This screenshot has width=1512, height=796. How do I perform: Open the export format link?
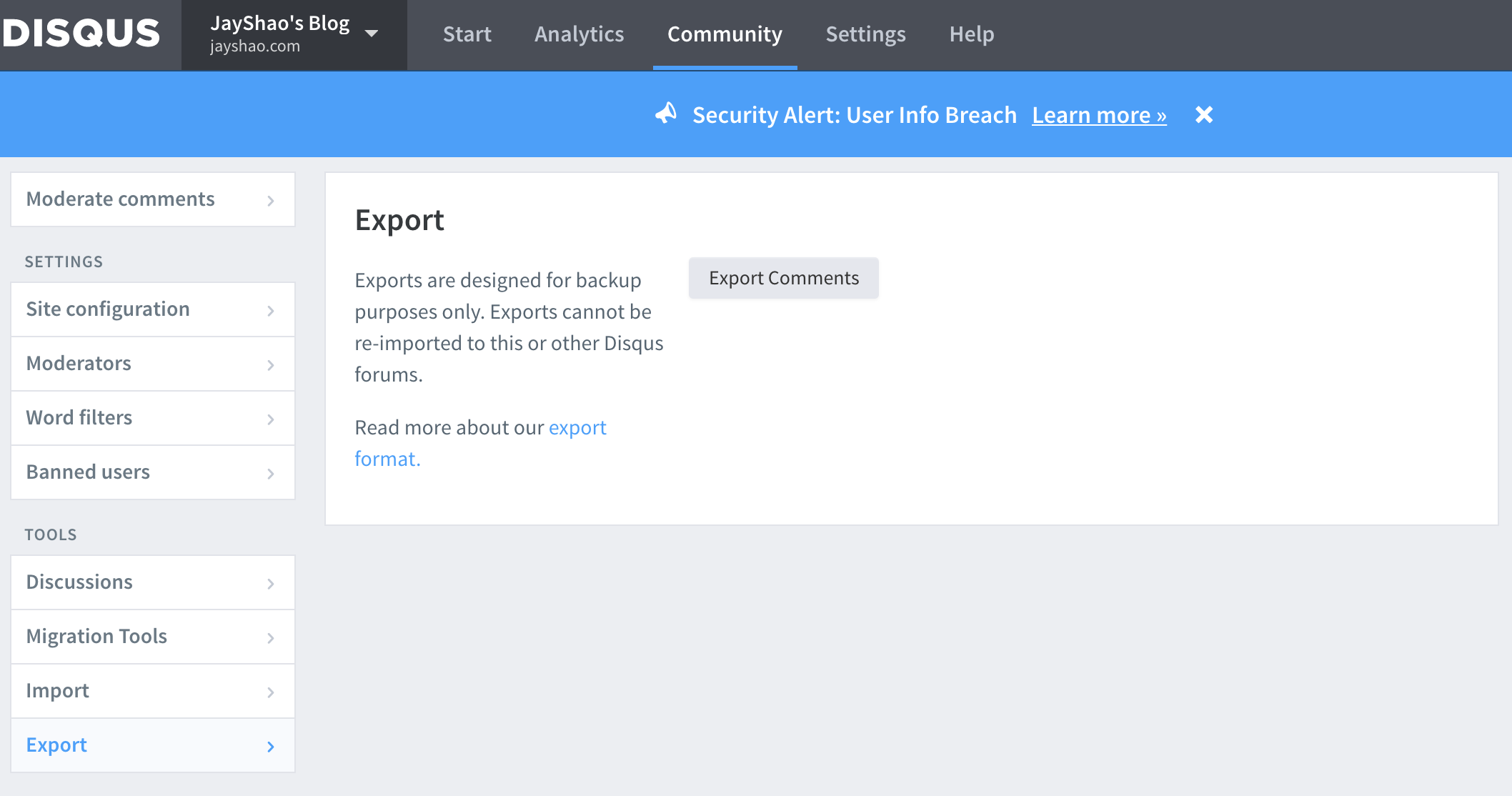[x=577, y=427]
